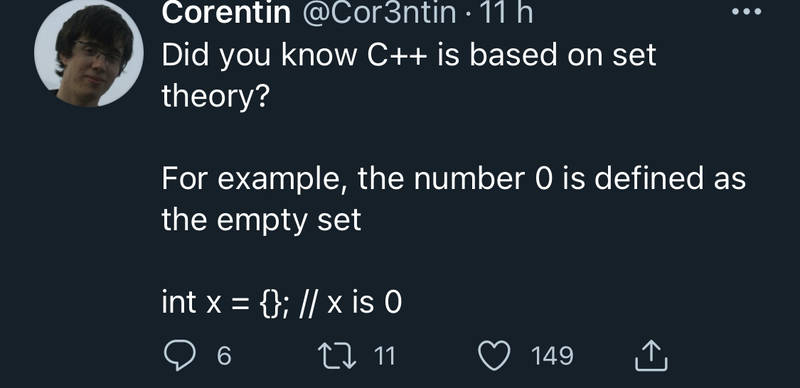
Task: Open the tweet by its 'Did you know C++' text
Action: pyautogui.click(x=409, y=76)
